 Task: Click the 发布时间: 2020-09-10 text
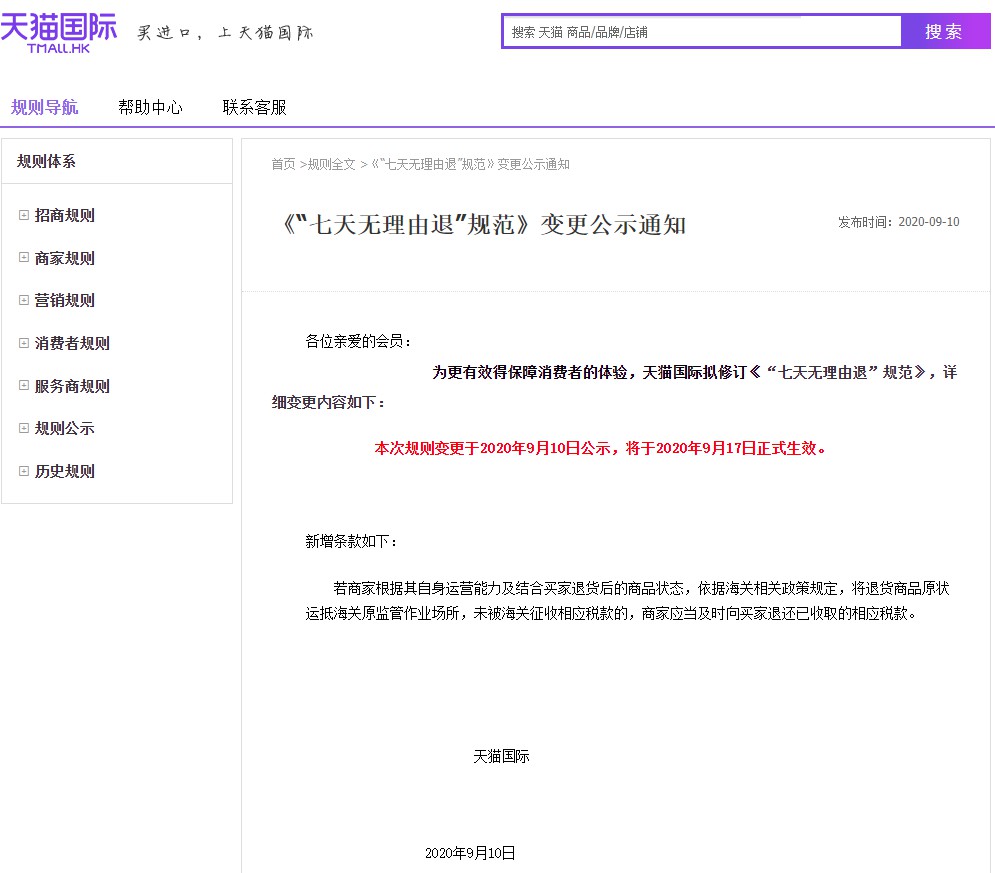(899, 222)
